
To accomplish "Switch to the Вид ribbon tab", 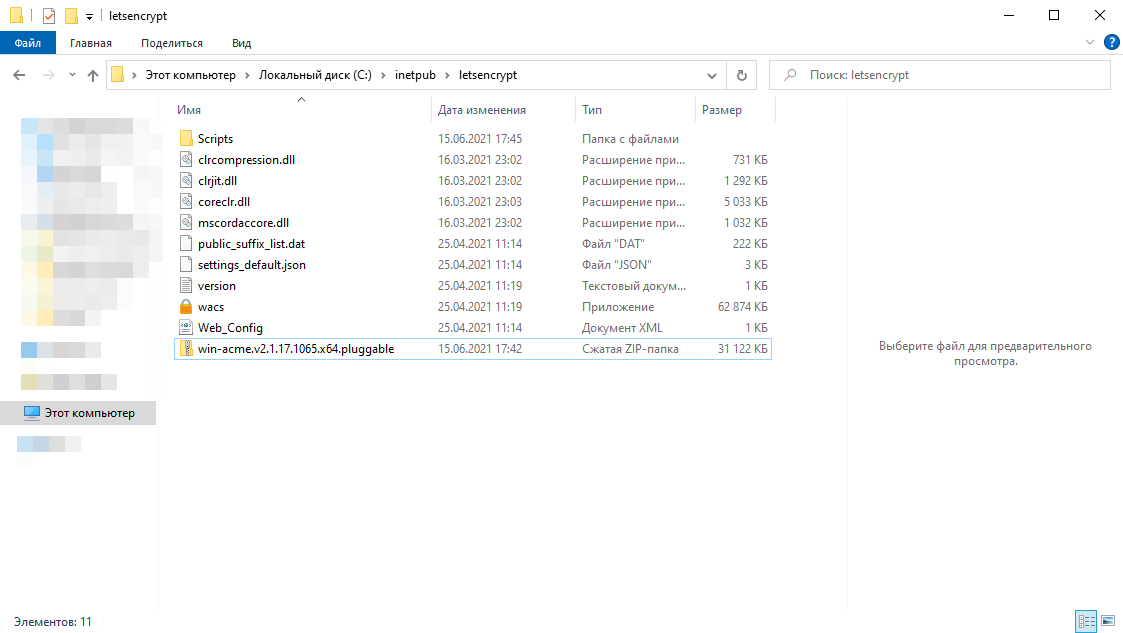I will coord(241,43).
